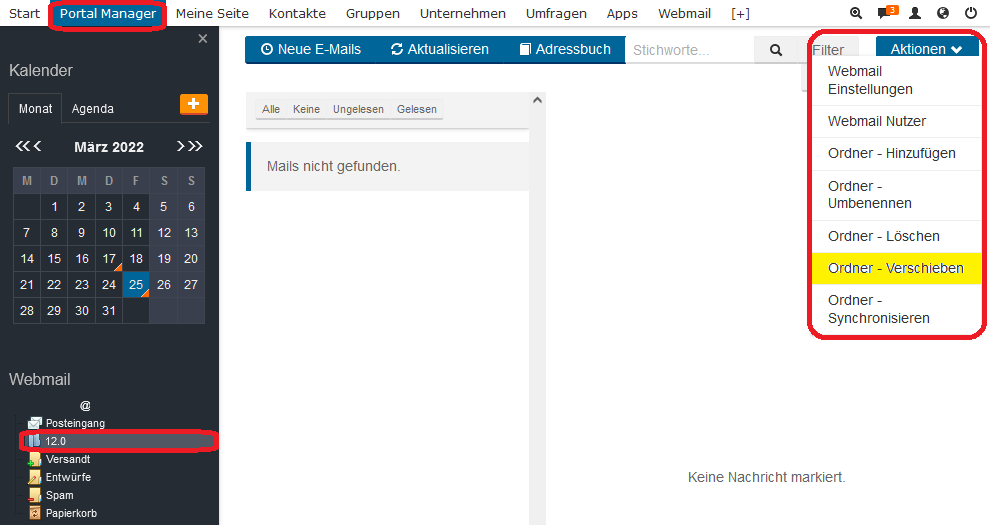This screenshot has height=525, width=990.
Task: Open the 12.0 folder label
Action: [x=56, y=441]
